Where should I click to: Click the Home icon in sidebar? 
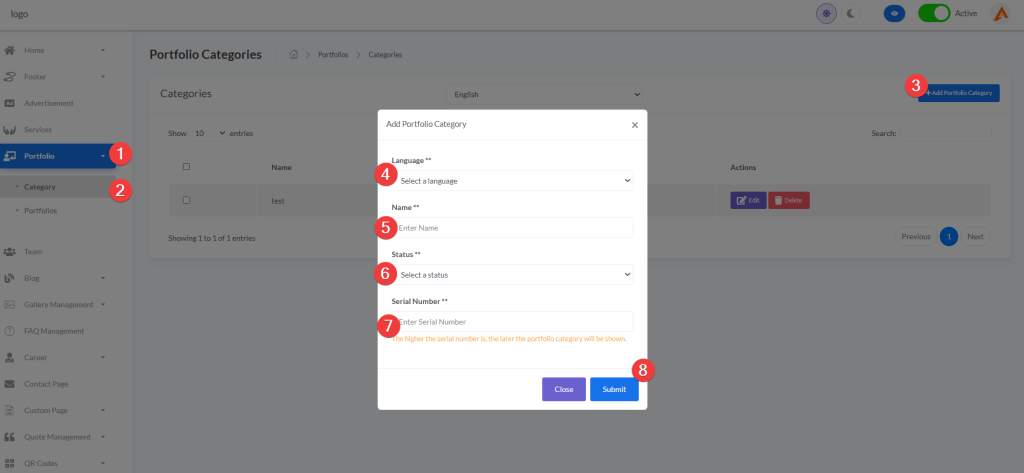[x=10, y=50]
